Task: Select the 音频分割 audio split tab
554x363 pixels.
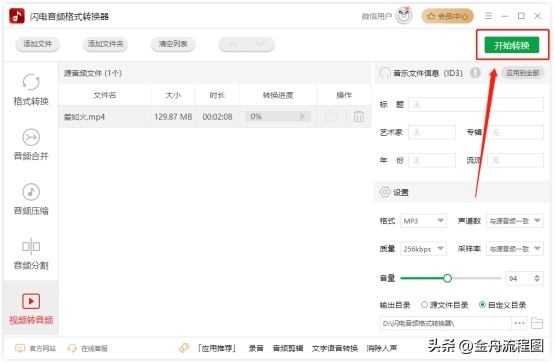Action: 31,254
